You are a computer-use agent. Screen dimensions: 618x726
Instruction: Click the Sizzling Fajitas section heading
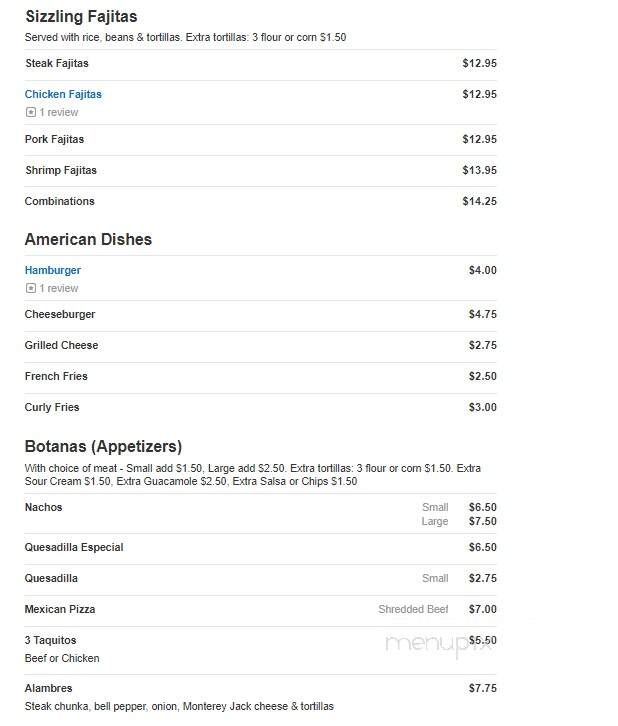(81, 16)
